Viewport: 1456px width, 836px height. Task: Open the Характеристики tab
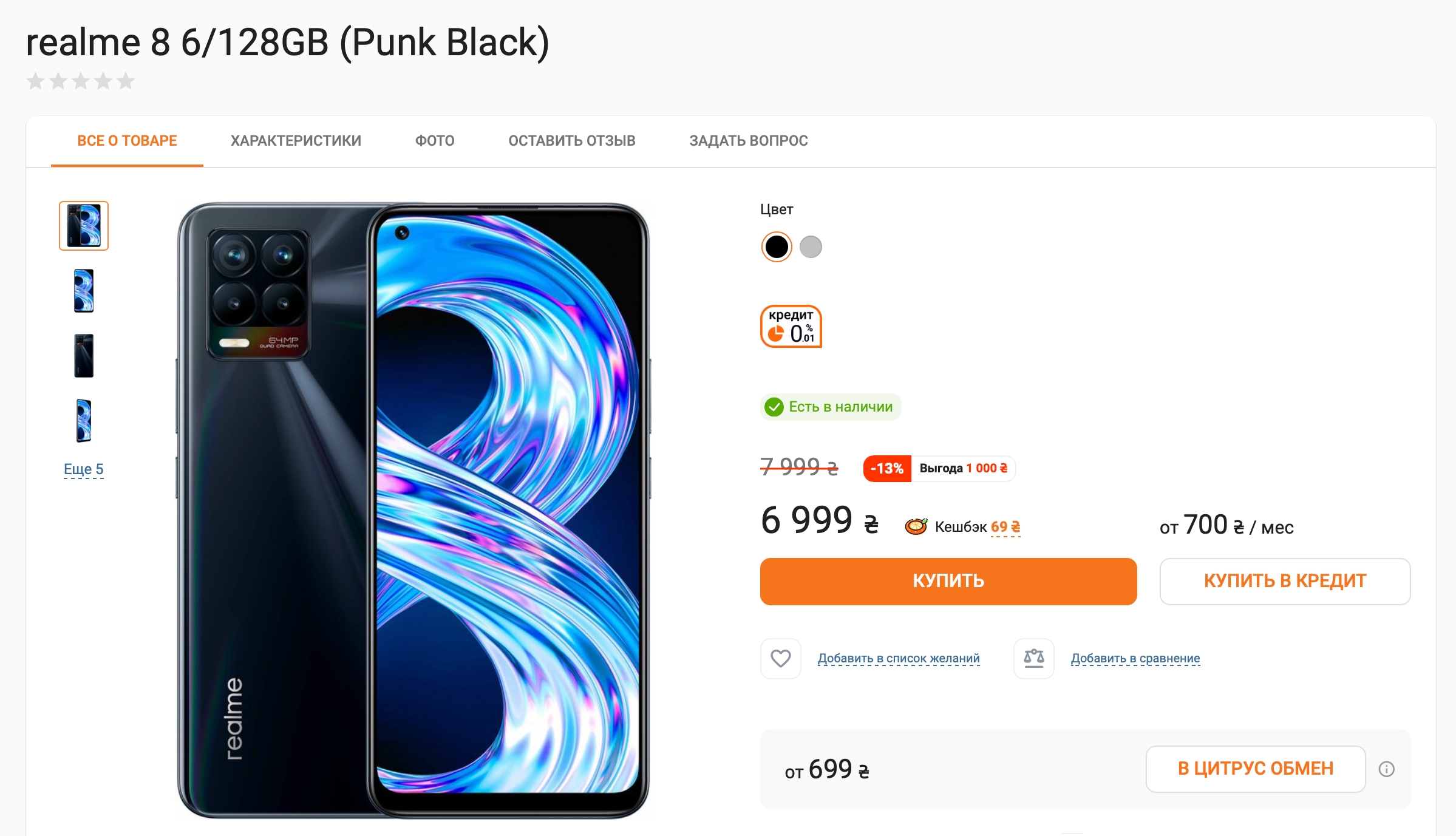296,141
